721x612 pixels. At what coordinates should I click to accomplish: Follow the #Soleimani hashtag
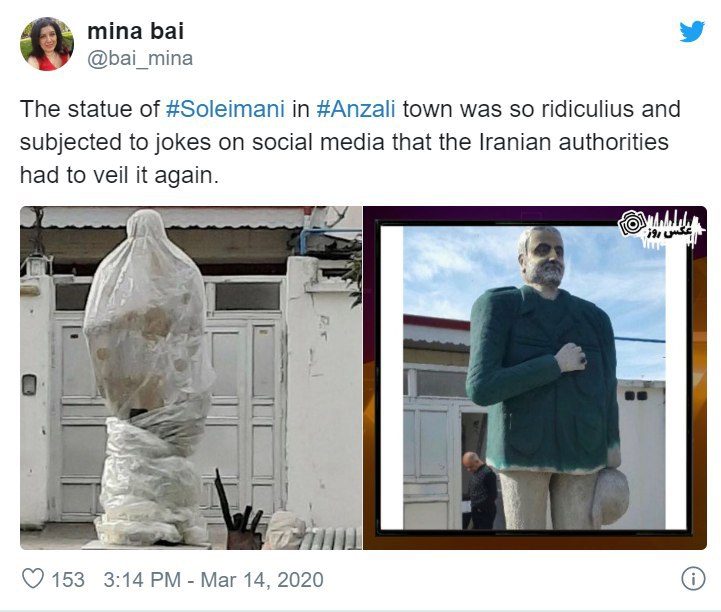click(x=225, y=109)
